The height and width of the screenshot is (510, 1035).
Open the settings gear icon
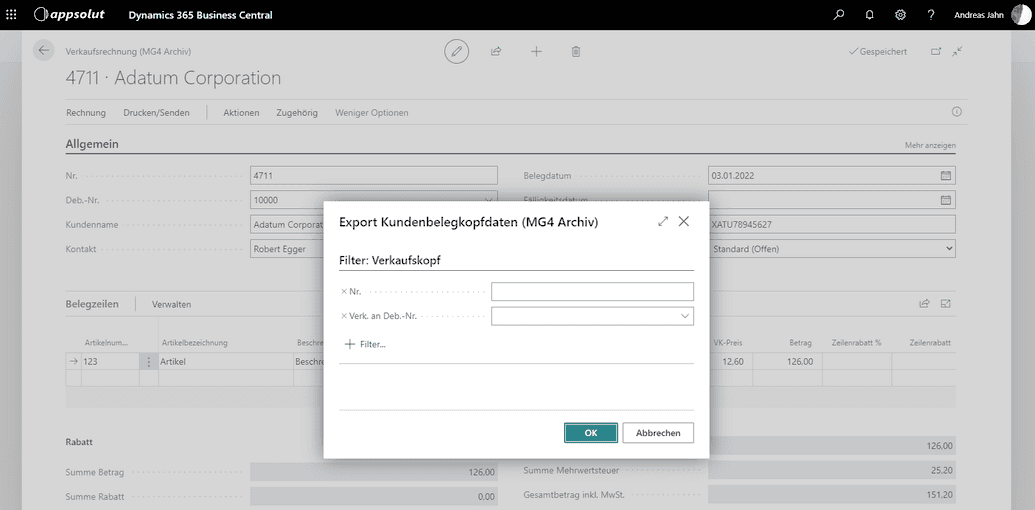[x=900, y=15]
